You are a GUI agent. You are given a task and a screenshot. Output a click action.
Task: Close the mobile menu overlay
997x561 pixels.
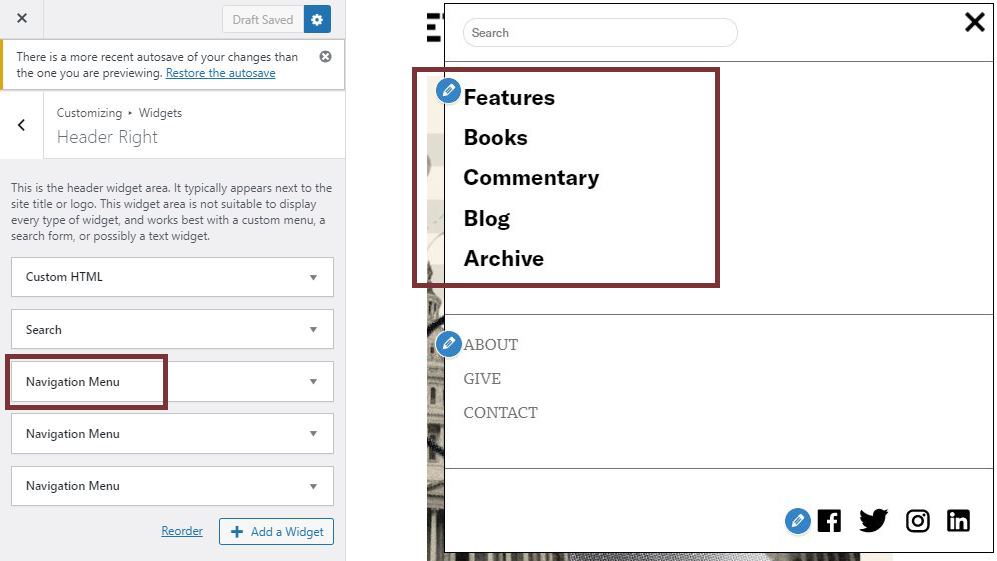pos(974,22)
